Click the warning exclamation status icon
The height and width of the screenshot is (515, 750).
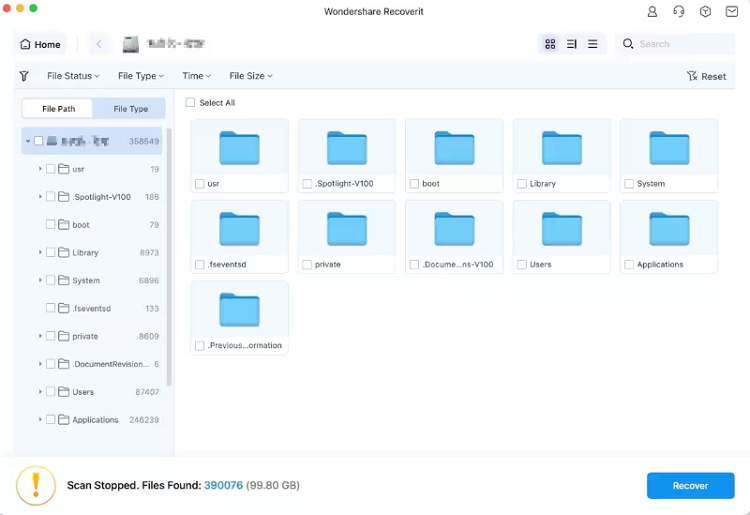pyautogui.click(x=35, y=485)
